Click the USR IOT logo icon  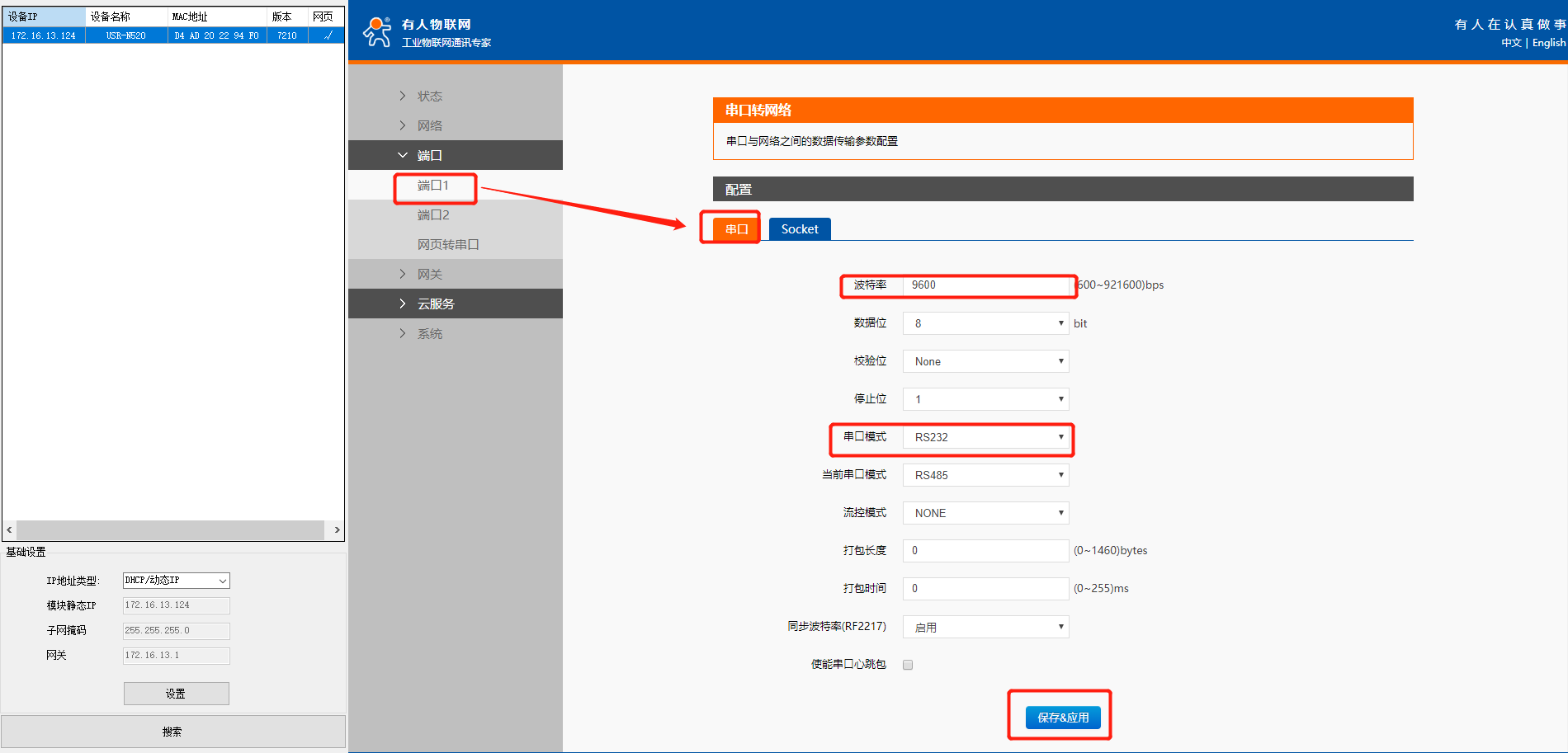(x=377, y=32)
